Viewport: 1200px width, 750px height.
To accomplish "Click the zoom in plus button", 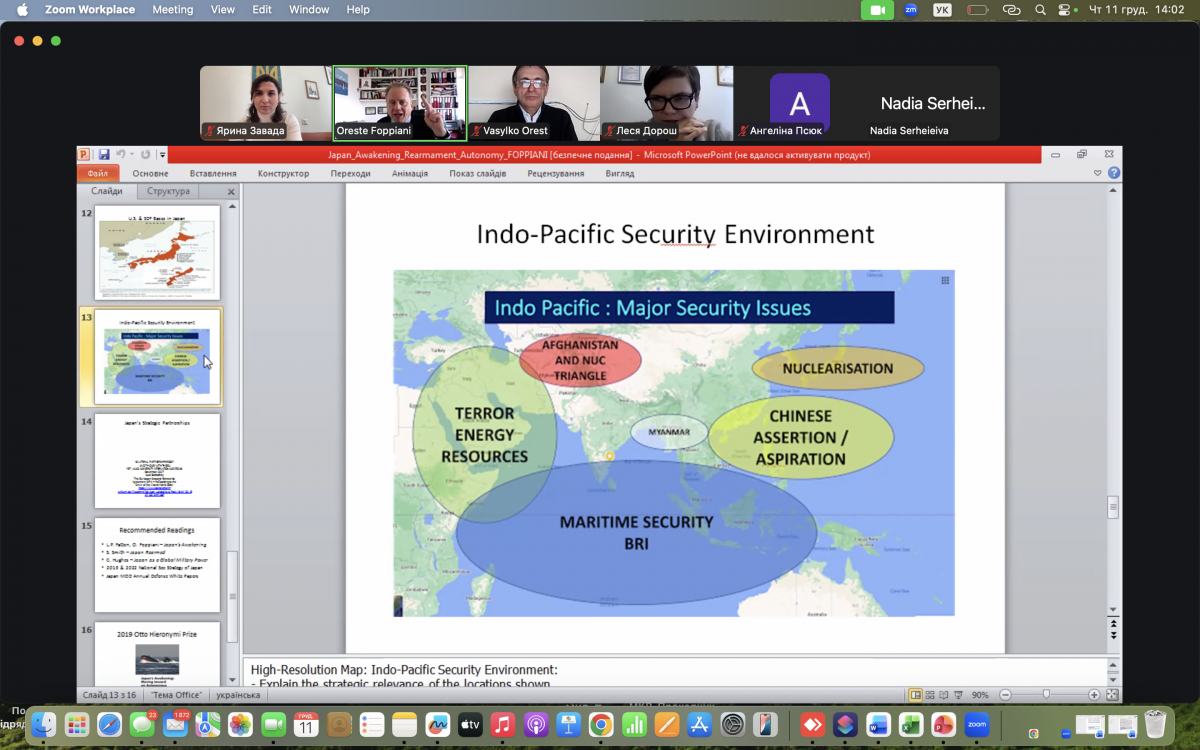I will [x=1094, y=695].
